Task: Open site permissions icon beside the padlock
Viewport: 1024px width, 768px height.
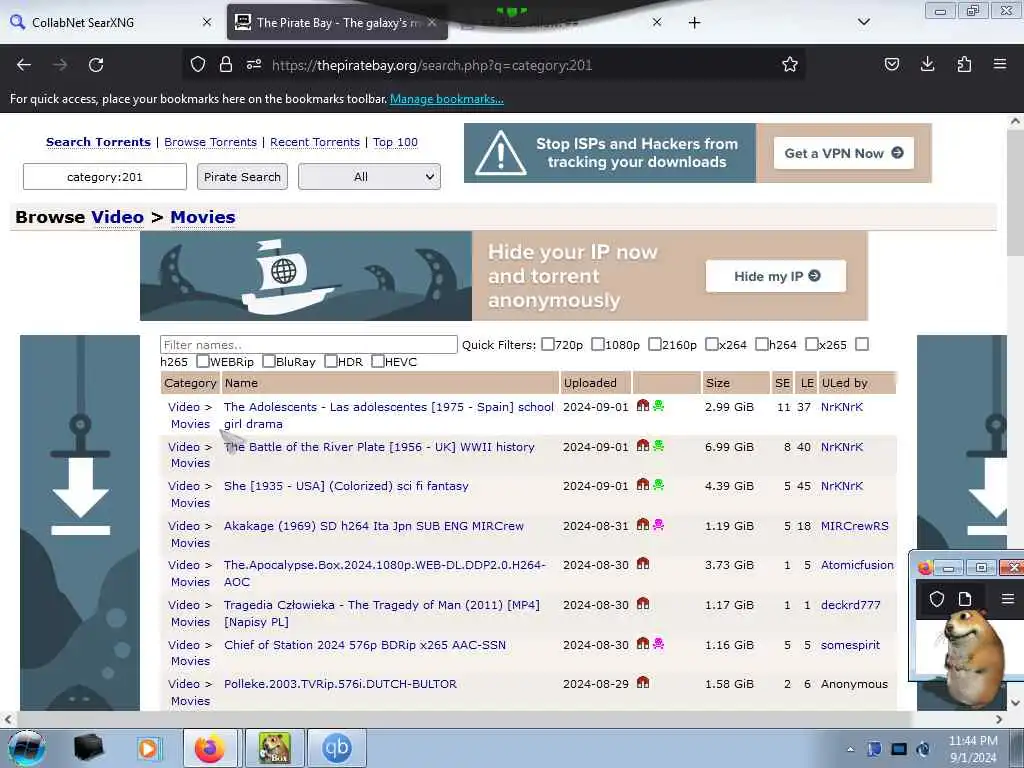Action: point(254,65)
